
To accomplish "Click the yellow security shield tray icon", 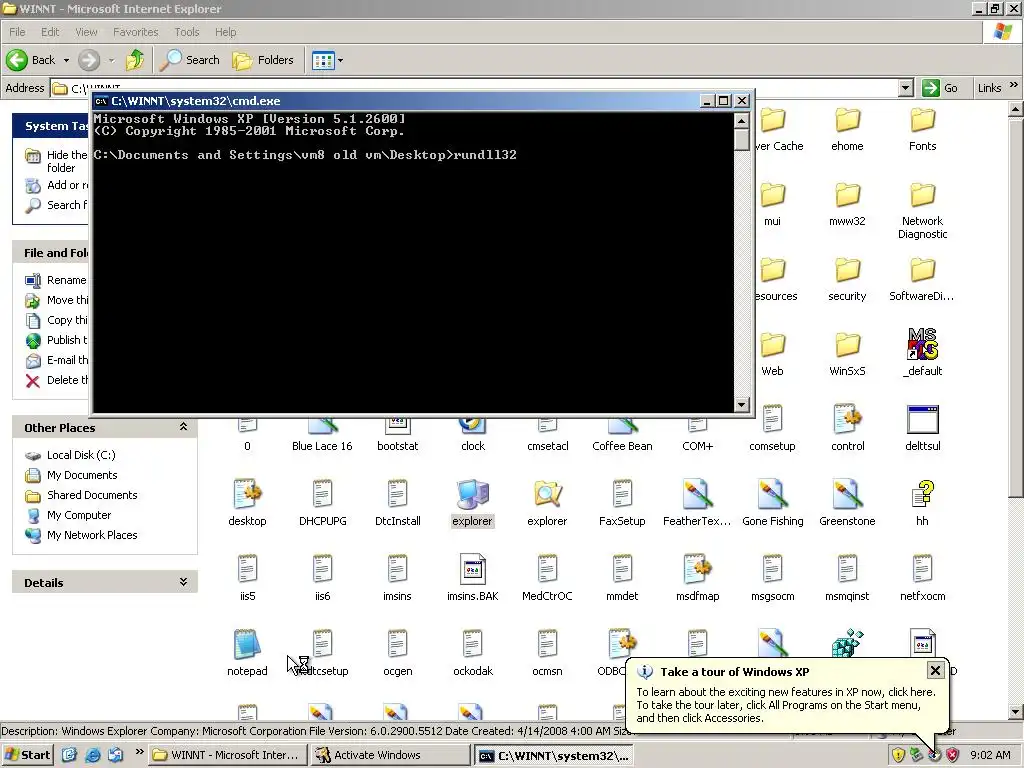I will point(899,755).
